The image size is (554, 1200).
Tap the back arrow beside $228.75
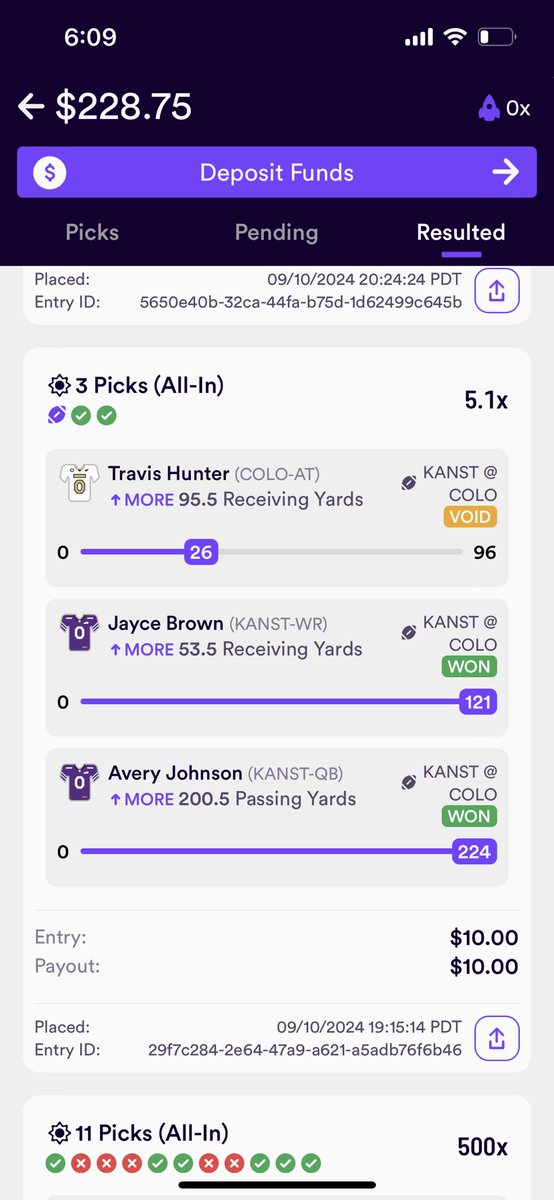pyautogui.click(x=31, y=107)
